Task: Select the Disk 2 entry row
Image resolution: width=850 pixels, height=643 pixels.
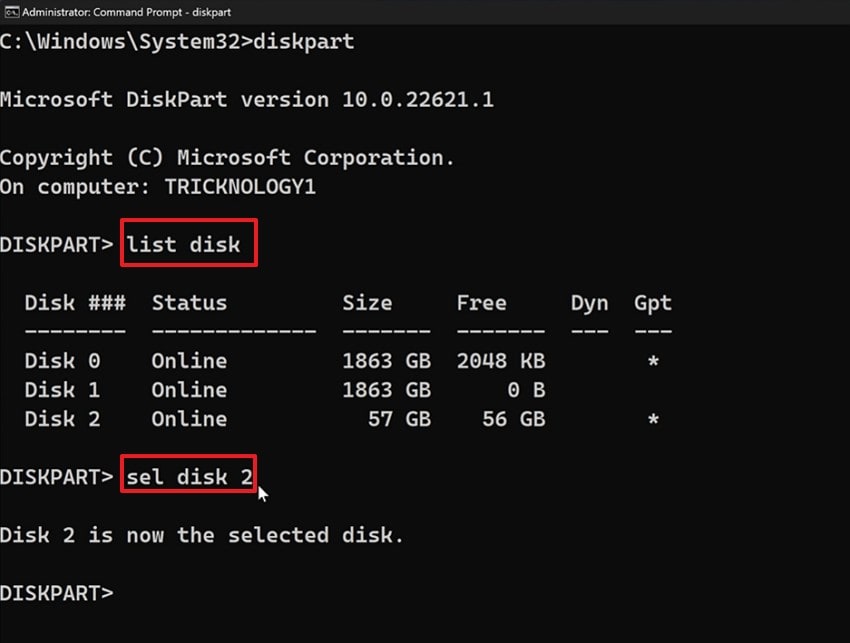Action: (300, 419)
